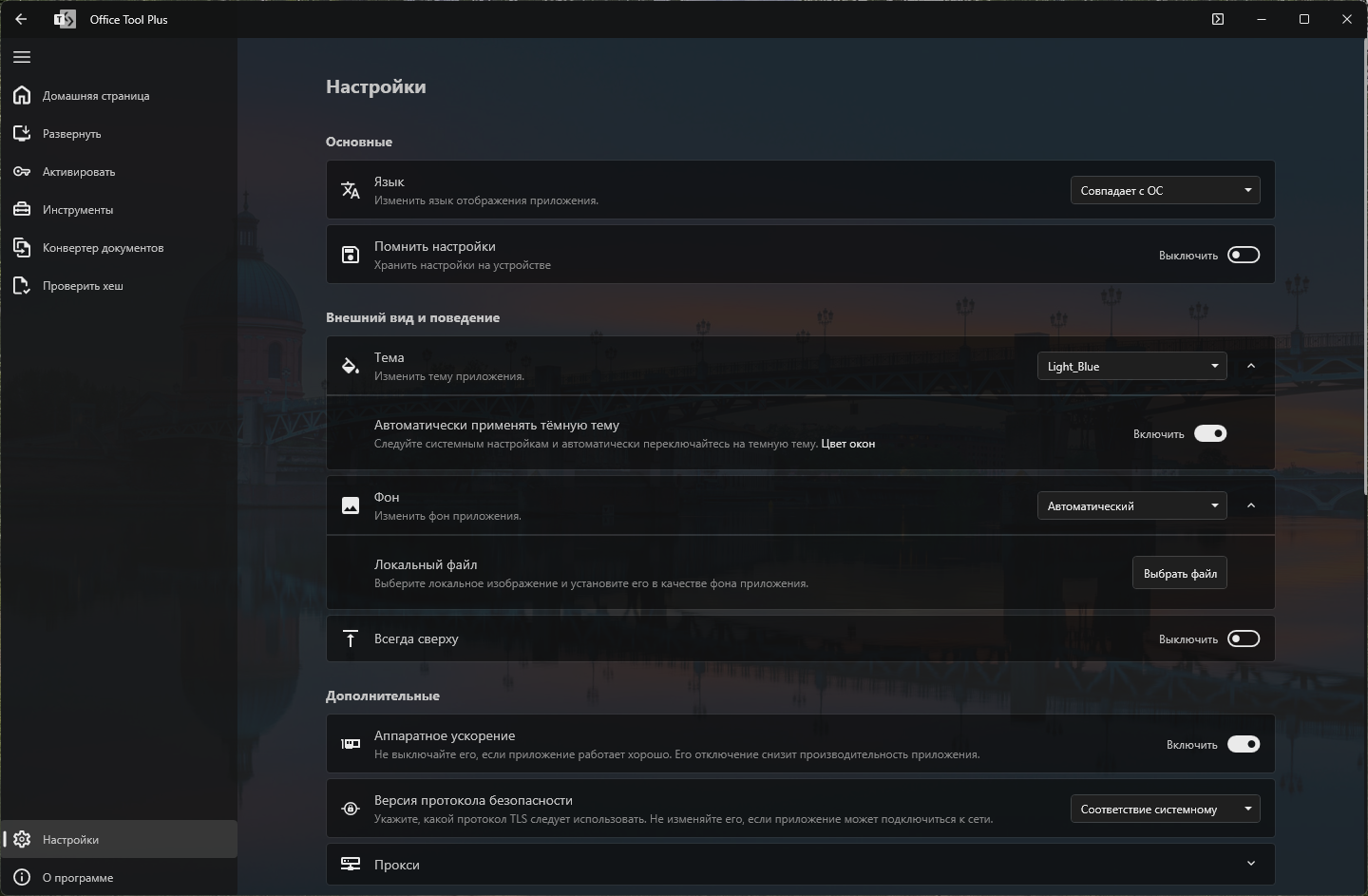
Task: Click the back arrow in title bar
Action: point(21,19)
